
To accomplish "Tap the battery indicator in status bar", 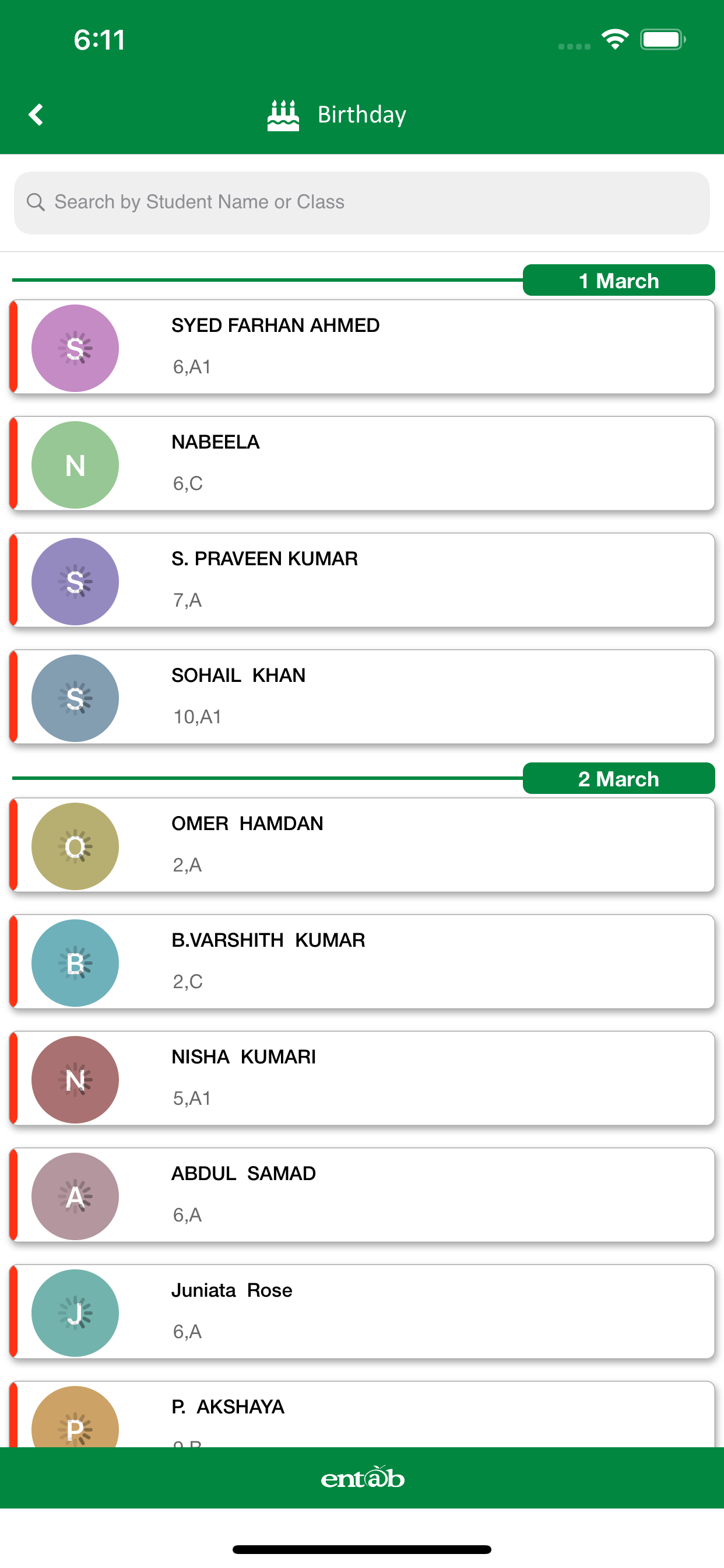I will (663, 40).
